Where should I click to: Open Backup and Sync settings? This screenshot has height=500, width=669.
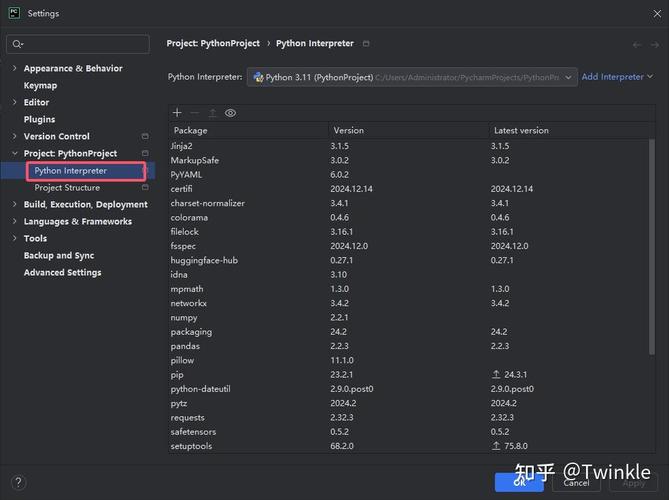click(x=59, y=256)
